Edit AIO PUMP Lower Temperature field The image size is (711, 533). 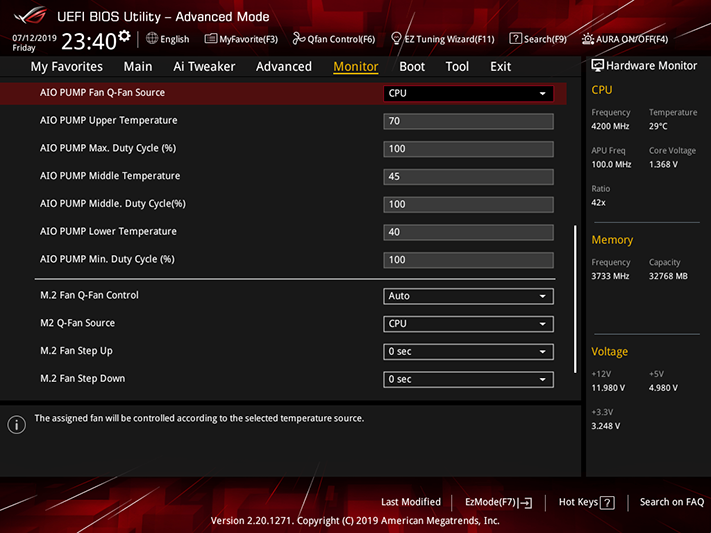click(x=468, y=232)
